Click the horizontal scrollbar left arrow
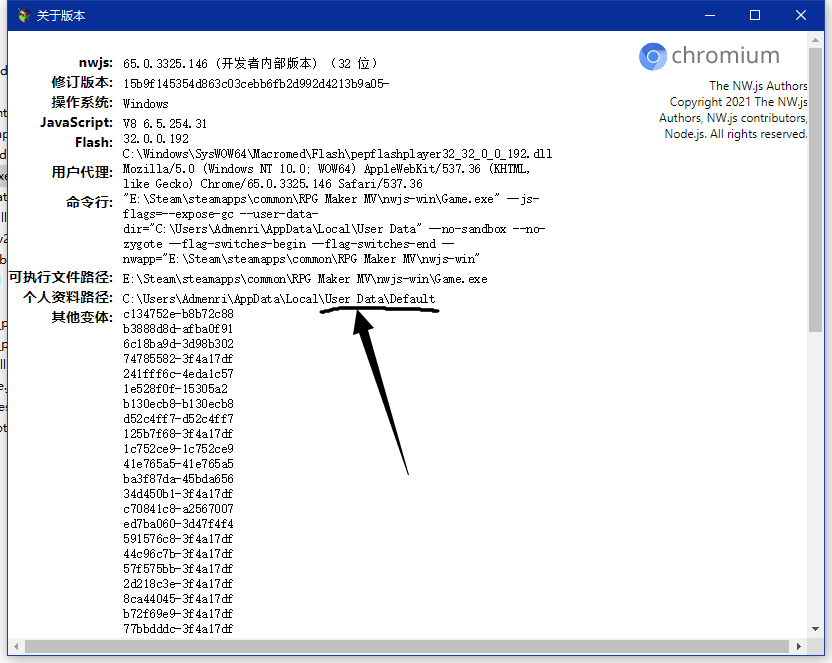Viewport: 832px width, 663px height. (16, 647)
